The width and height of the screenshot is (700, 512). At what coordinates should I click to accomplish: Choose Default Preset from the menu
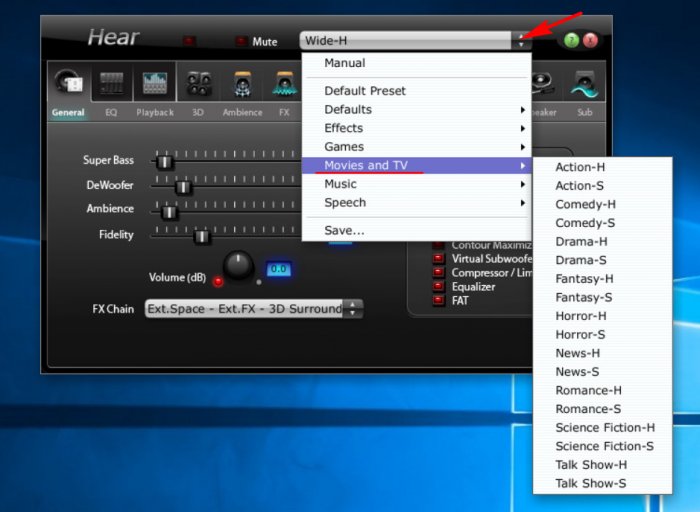coord(364,91)
